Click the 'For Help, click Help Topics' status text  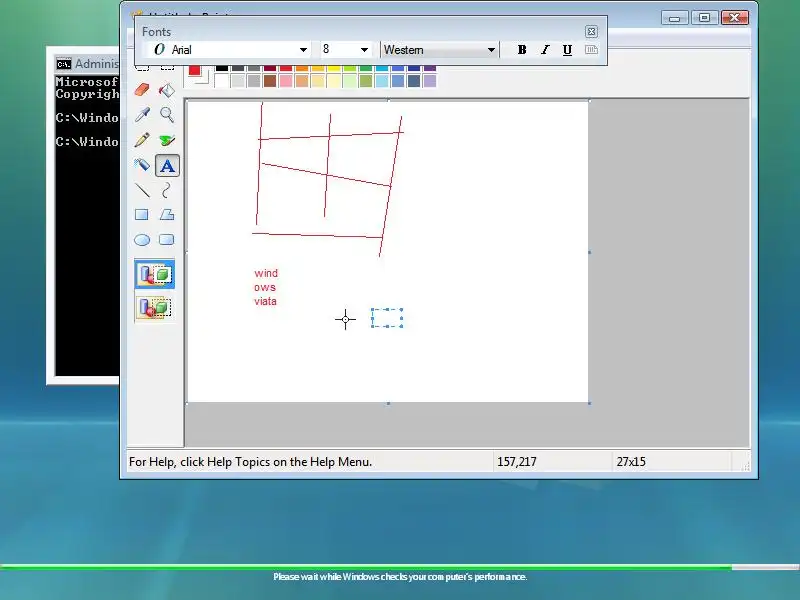(x=250, y=462)
